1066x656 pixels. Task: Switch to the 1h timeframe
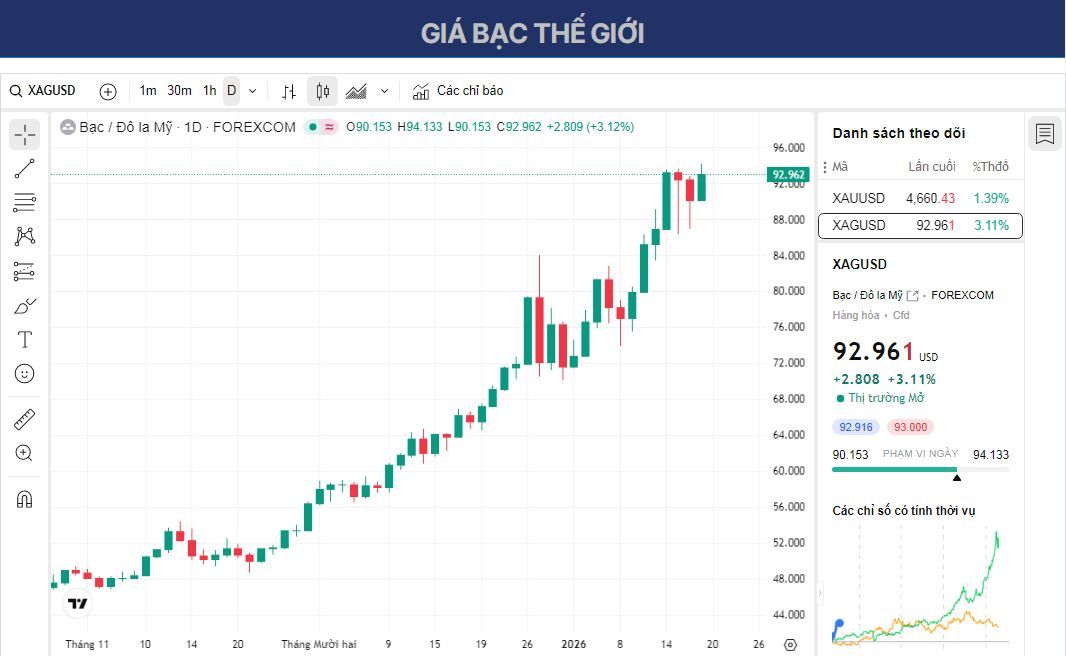(x=208, y=90)
